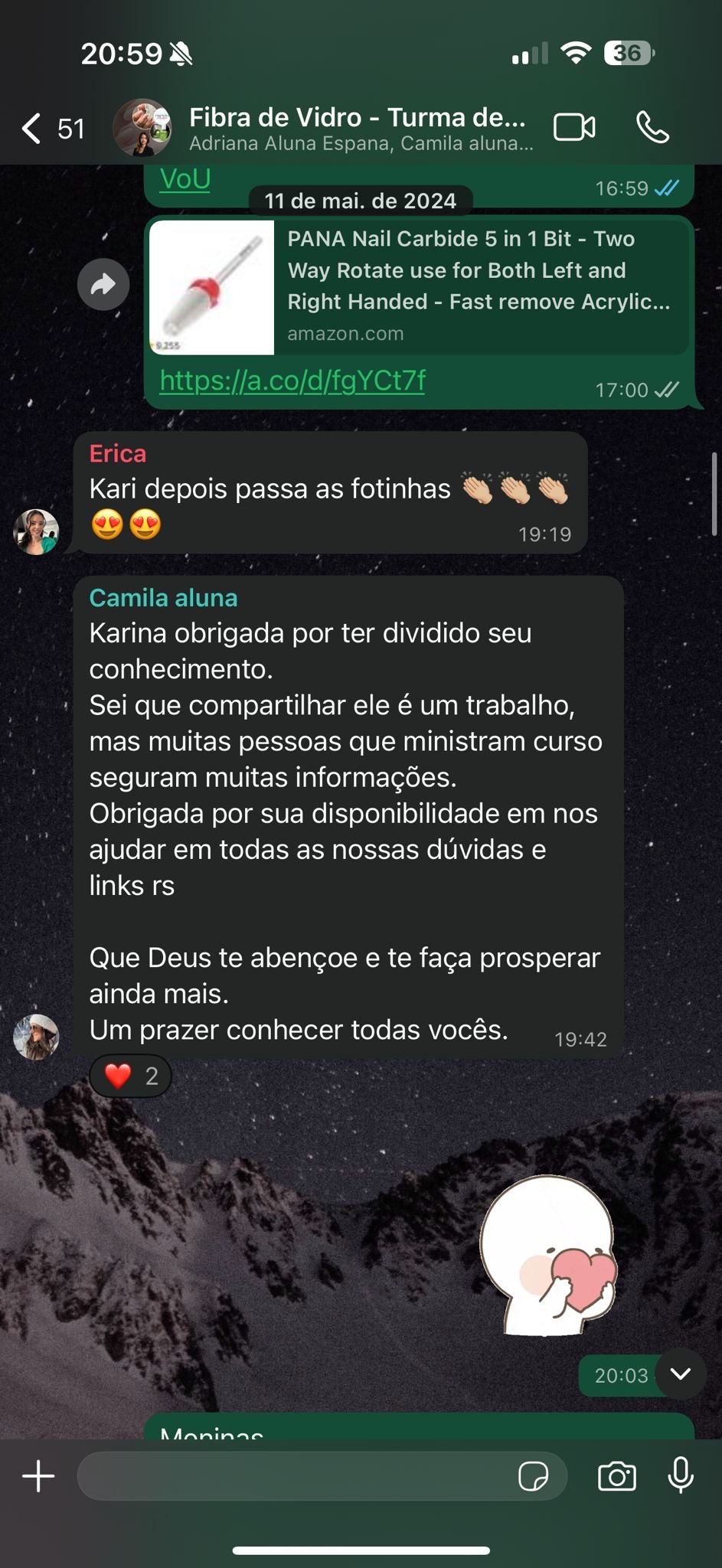
Task: Open the camera from the chat bar
Action: click(x=617, y=1476)
